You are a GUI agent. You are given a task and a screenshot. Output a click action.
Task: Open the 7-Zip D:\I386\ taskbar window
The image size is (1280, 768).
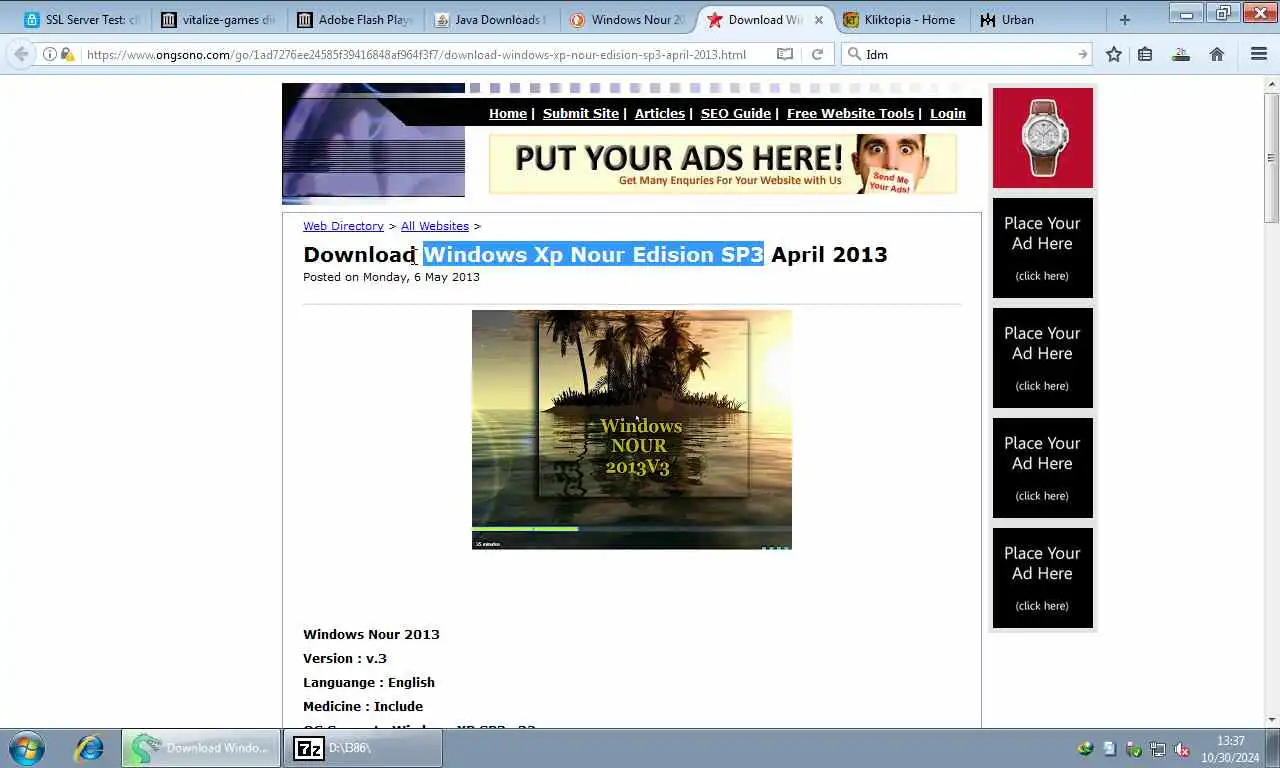[x=363, y=748]
